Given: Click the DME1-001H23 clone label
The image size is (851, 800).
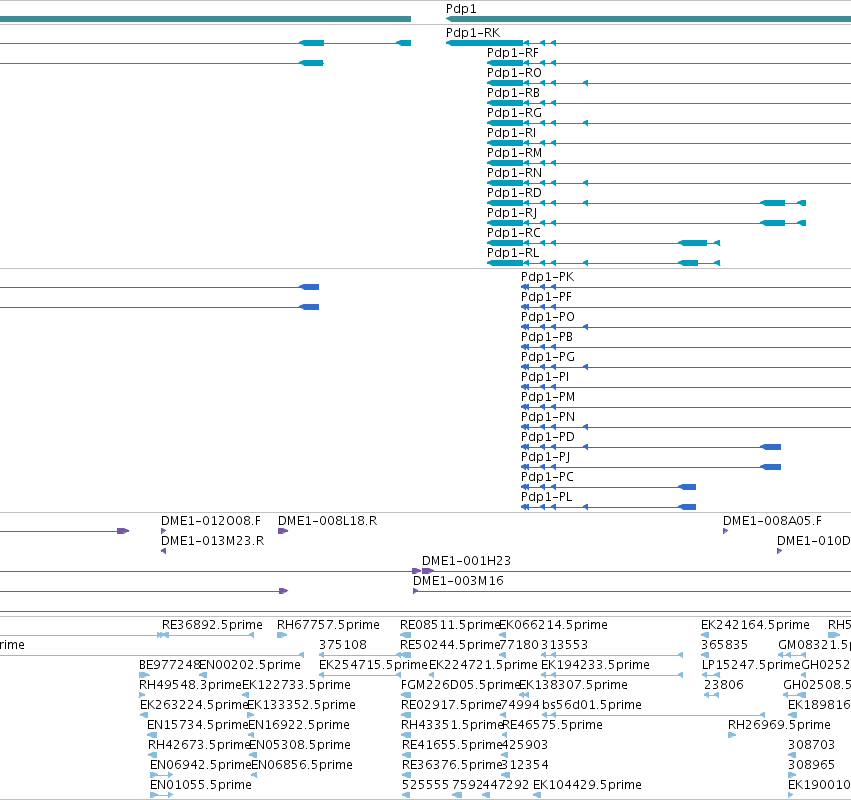Looking at the screenshot, I should point(466,561).
